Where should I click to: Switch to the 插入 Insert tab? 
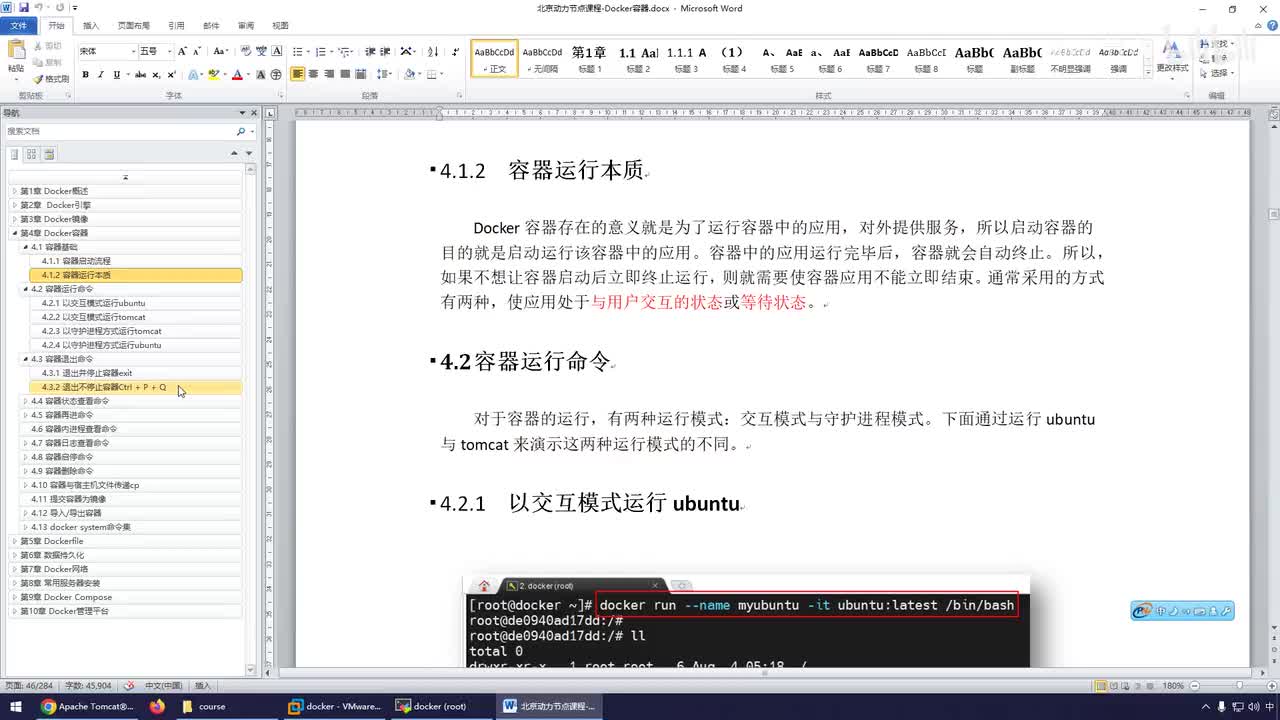click(x=91, y=26)
